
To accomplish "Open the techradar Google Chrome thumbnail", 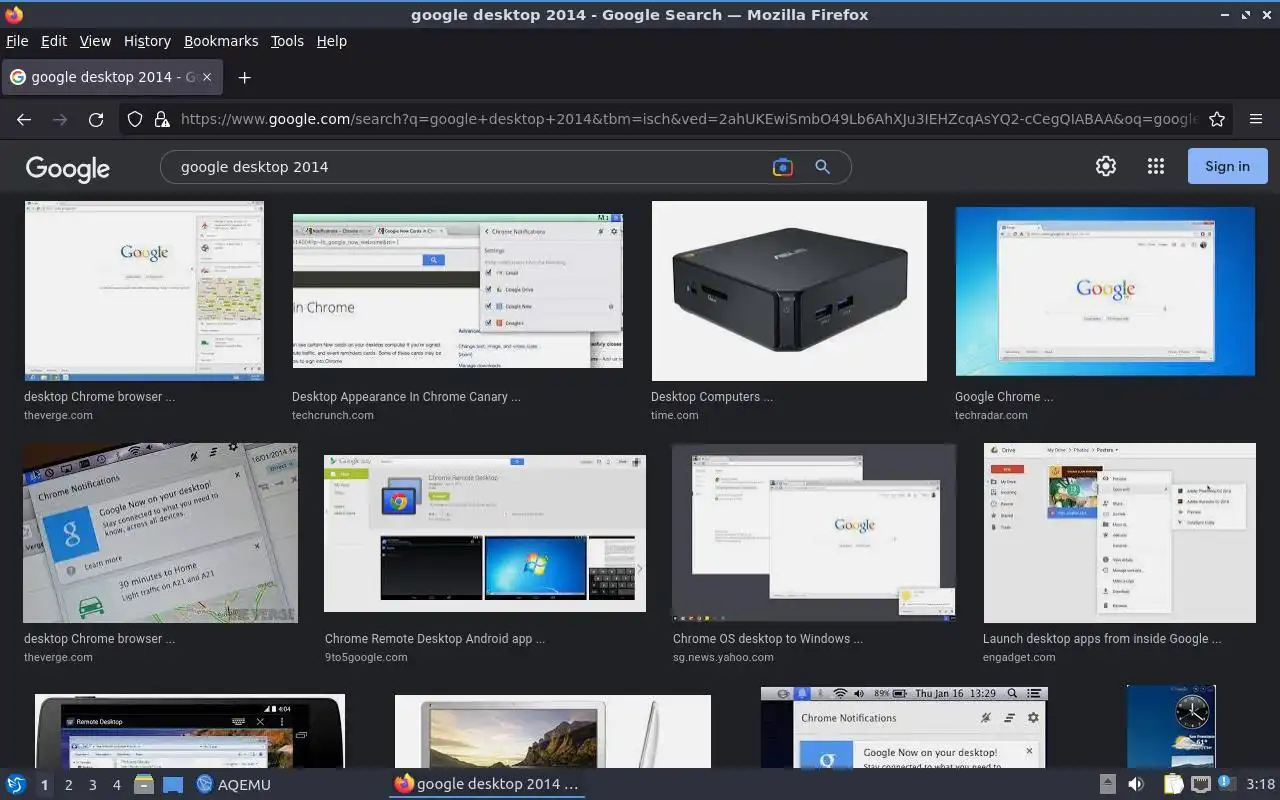I will 1105,291.
